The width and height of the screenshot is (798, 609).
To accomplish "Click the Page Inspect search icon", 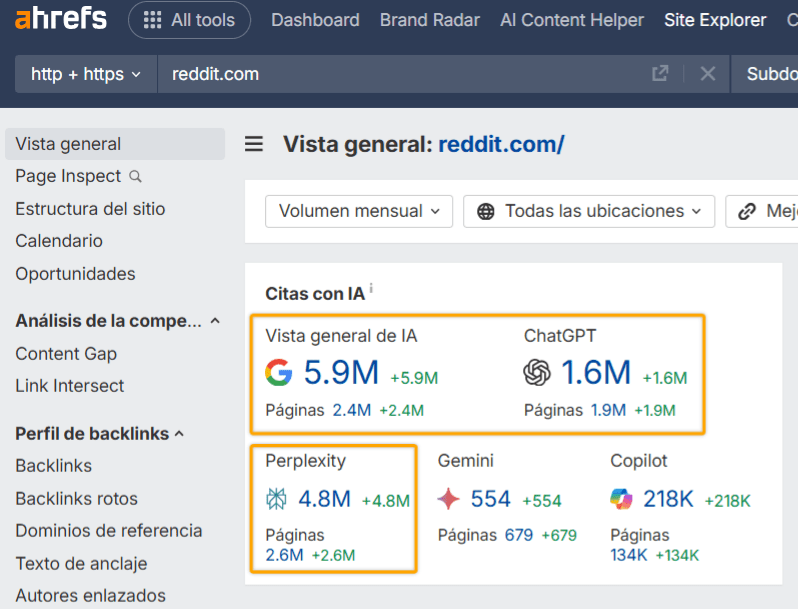I will 136,177.
